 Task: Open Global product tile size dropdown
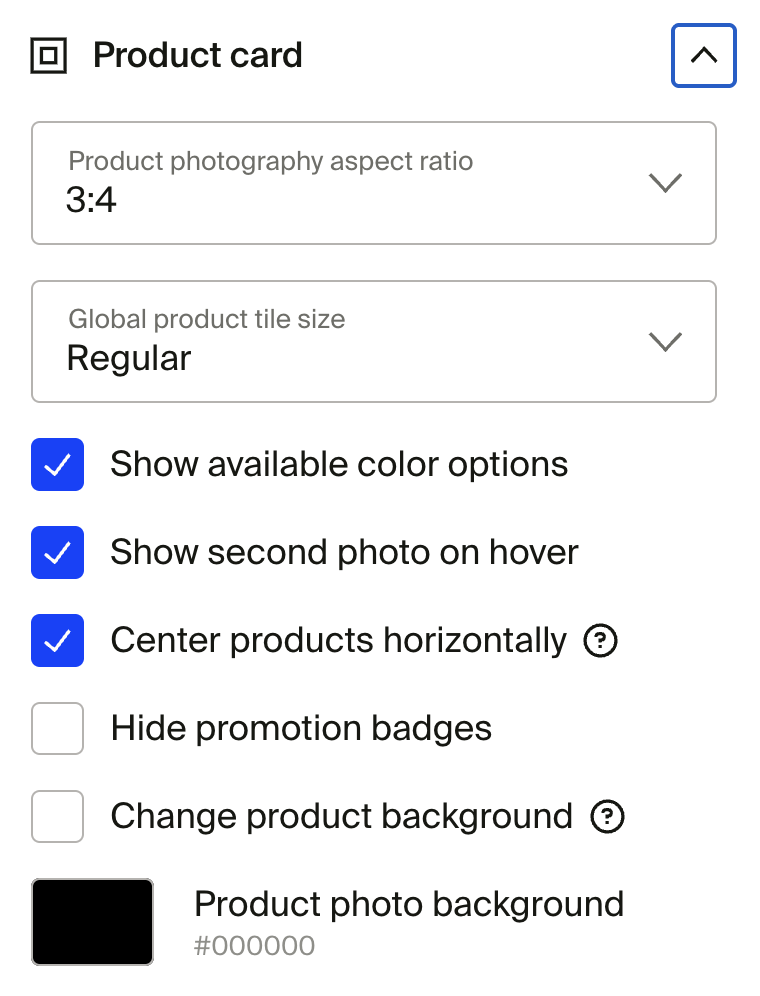pyautogui.click(x=374, y=341)
